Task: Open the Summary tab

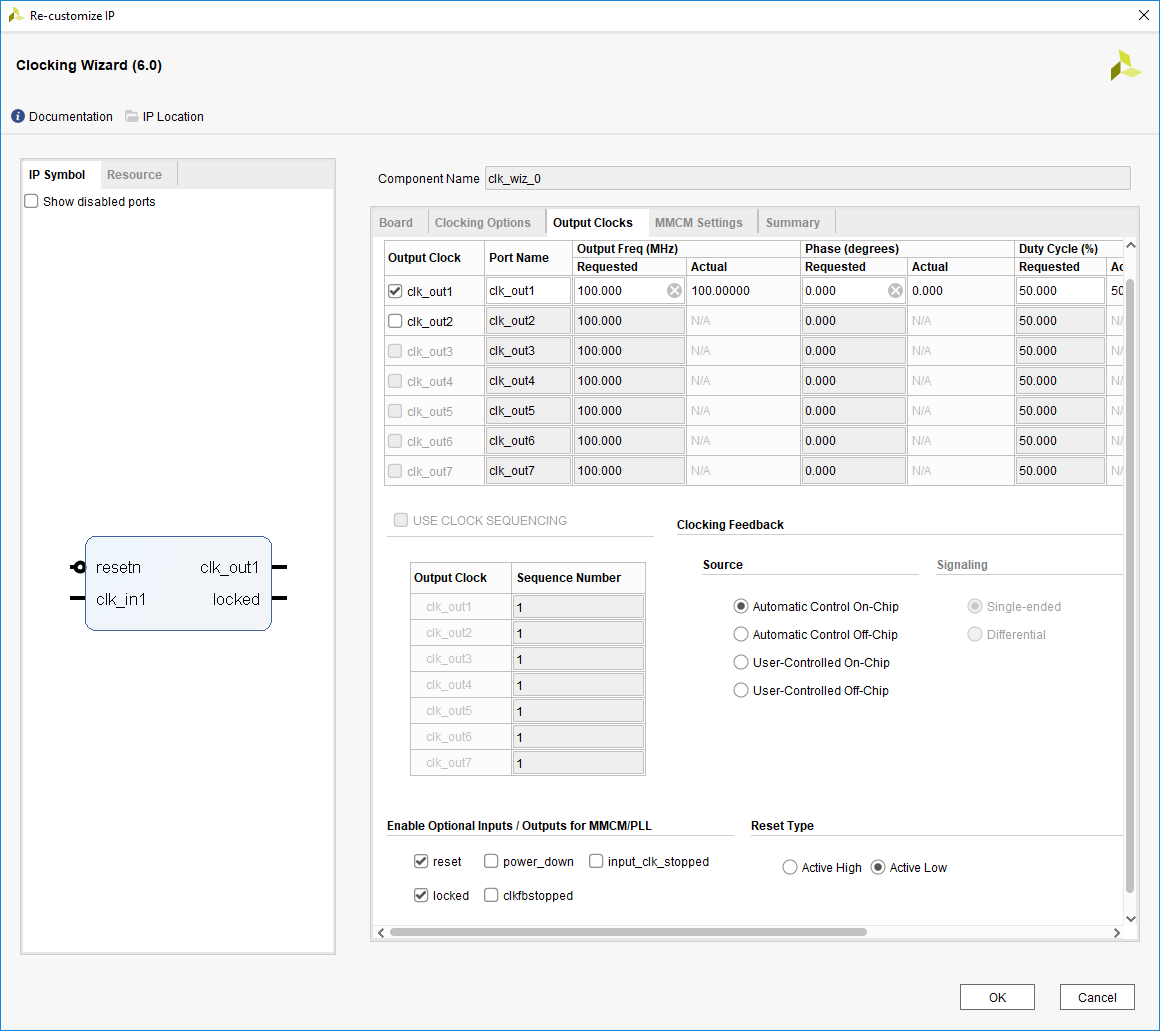Action: 792,223
